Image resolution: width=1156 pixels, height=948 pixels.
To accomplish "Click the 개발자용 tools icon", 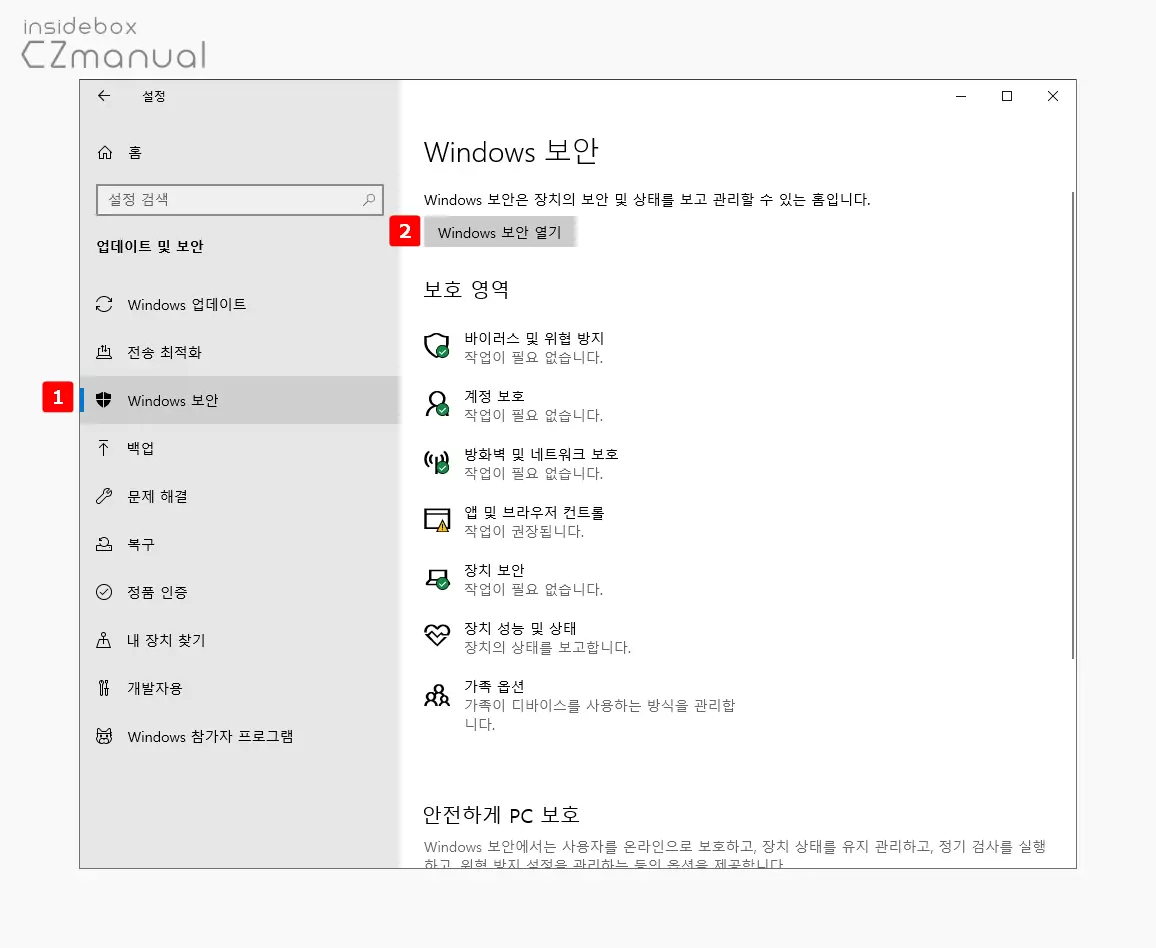I will (x=104, y=689).
